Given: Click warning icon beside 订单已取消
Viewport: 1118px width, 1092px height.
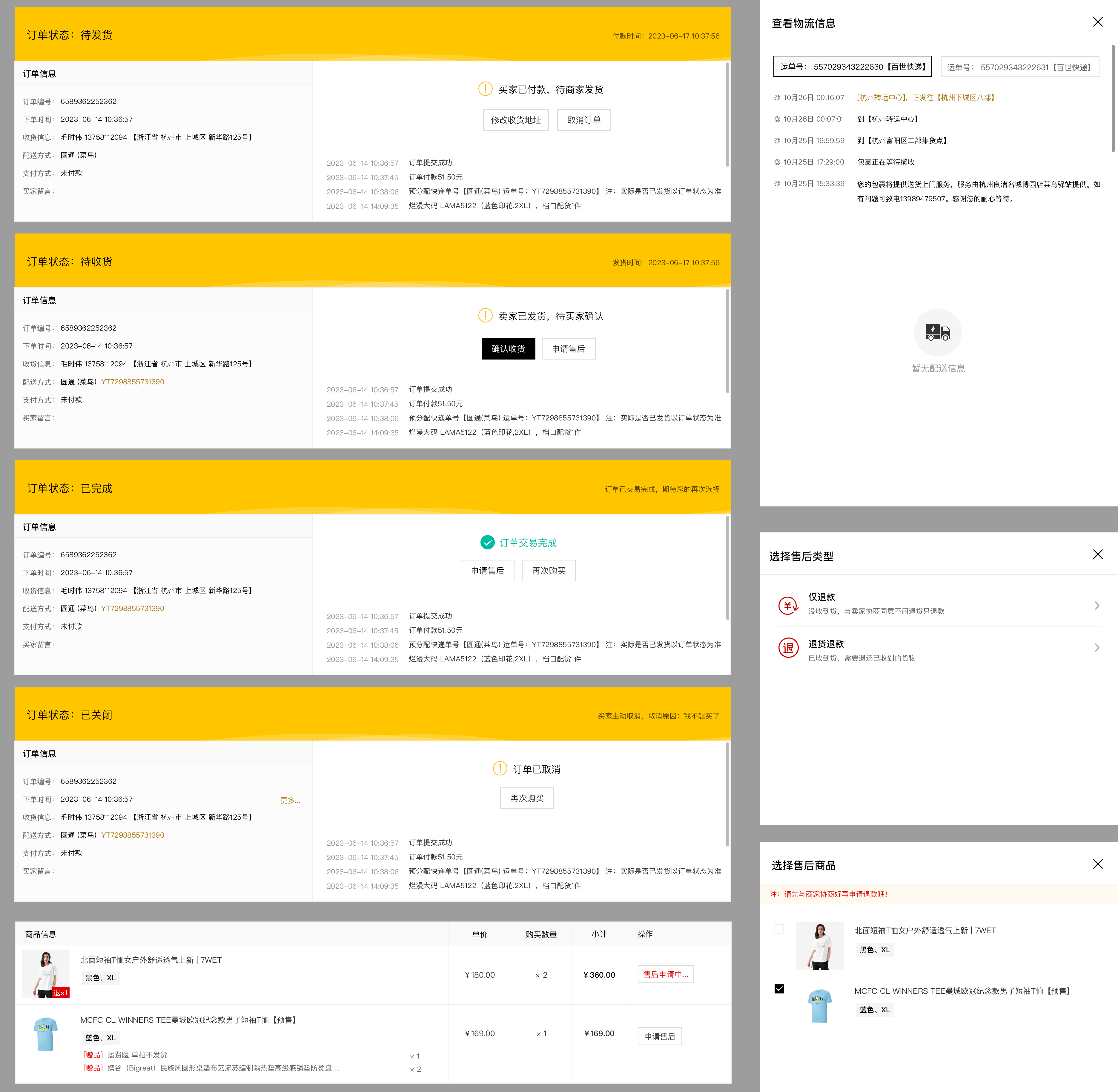Looking at the screenshot, I should point(500,769).
